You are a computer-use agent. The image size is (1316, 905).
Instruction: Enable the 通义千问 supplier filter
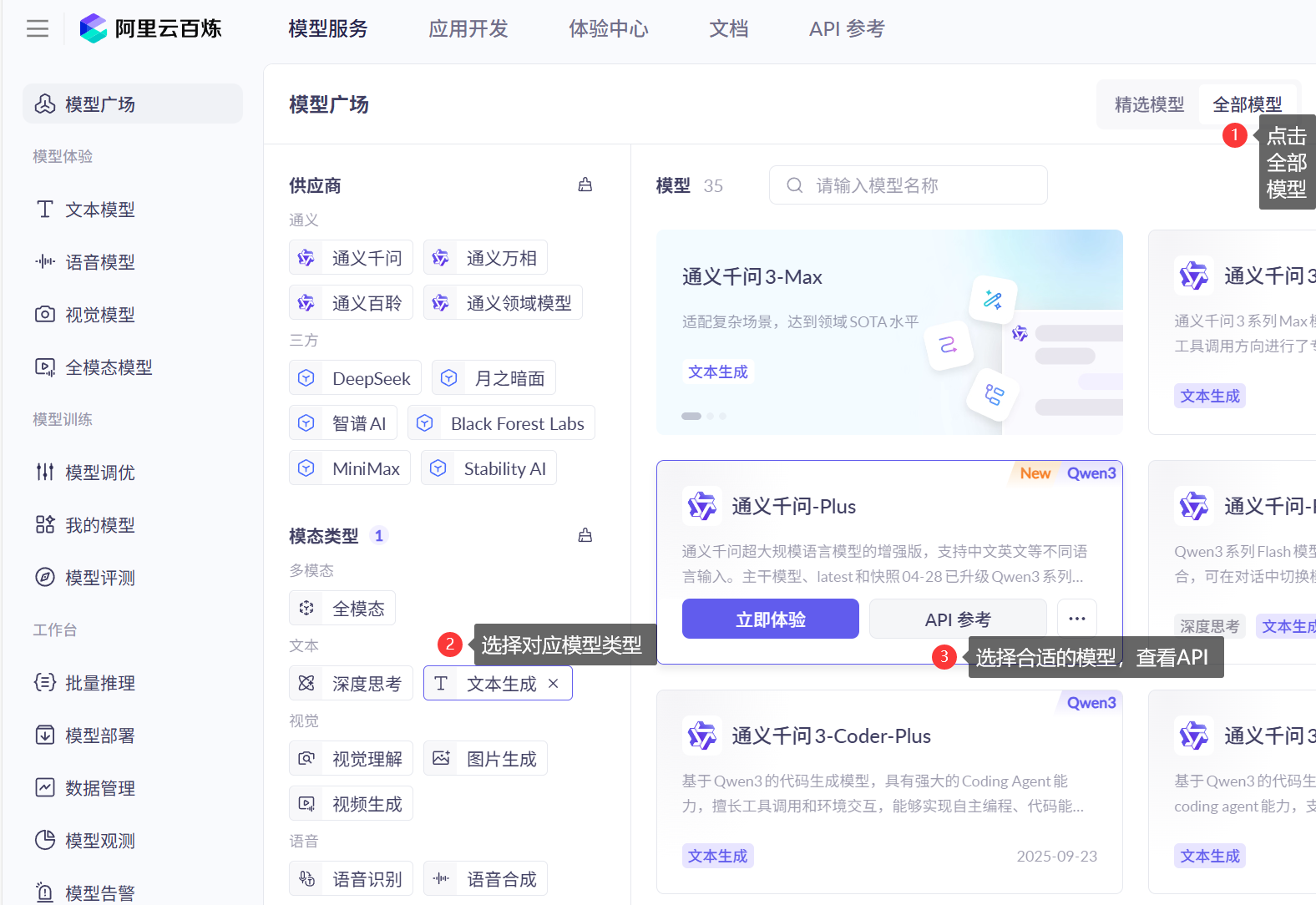(x=351, y=258)
